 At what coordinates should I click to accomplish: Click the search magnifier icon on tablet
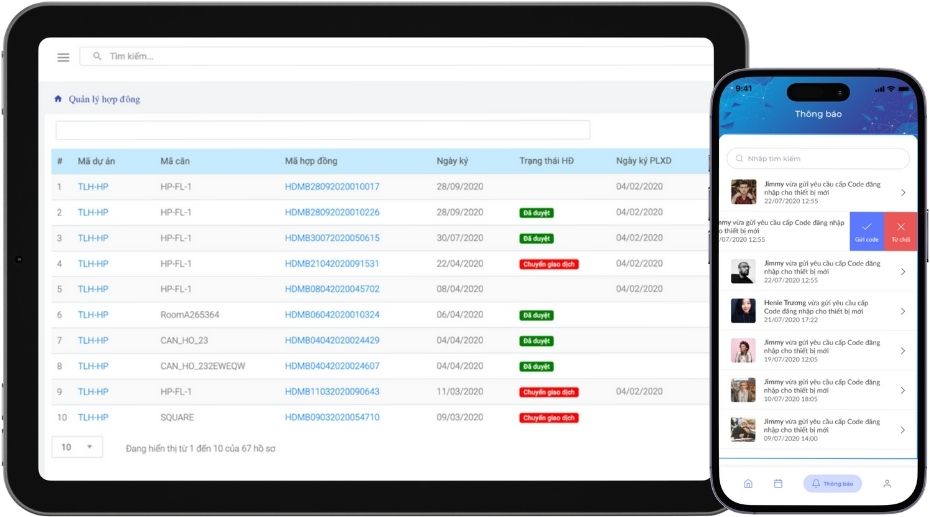97,56
